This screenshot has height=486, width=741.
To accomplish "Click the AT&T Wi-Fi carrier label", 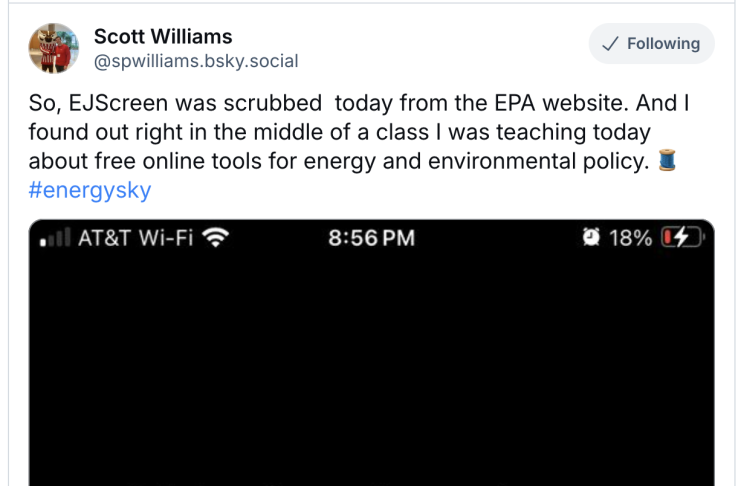I will [135, 239].
